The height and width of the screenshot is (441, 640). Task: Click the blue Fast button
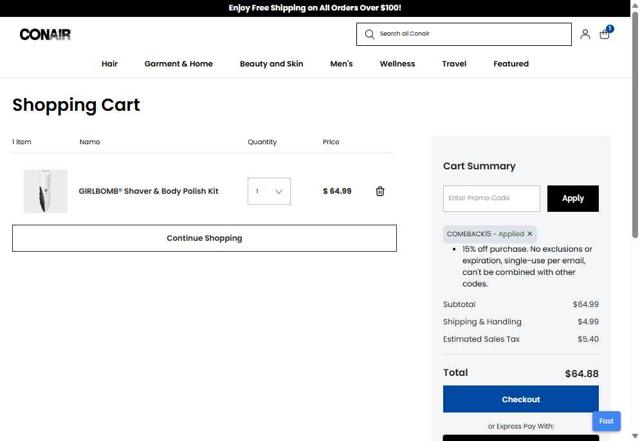pyautogui.click(x=606, y=421)
